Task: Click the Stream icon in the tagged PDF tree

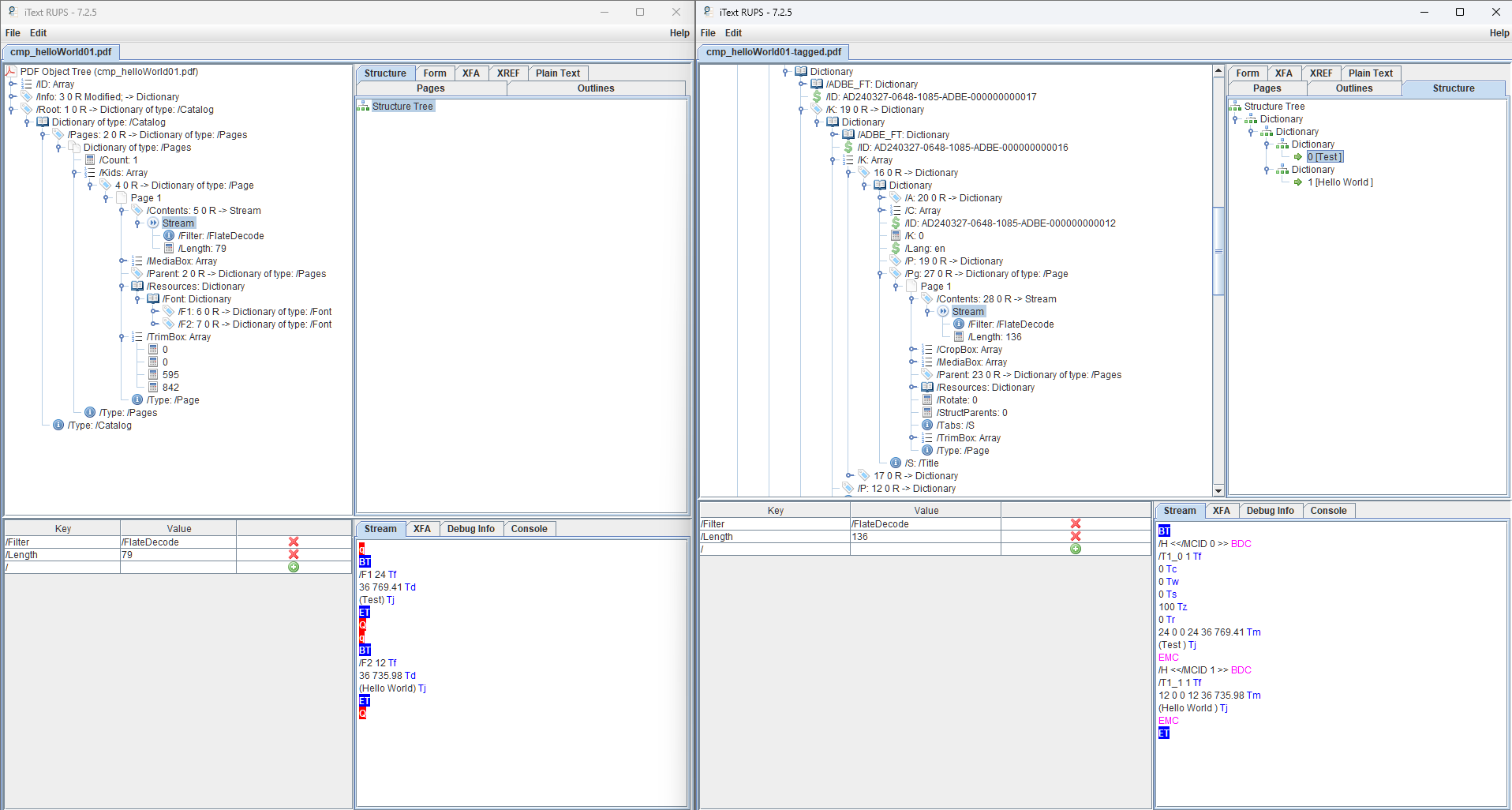Action: (944, 311)
